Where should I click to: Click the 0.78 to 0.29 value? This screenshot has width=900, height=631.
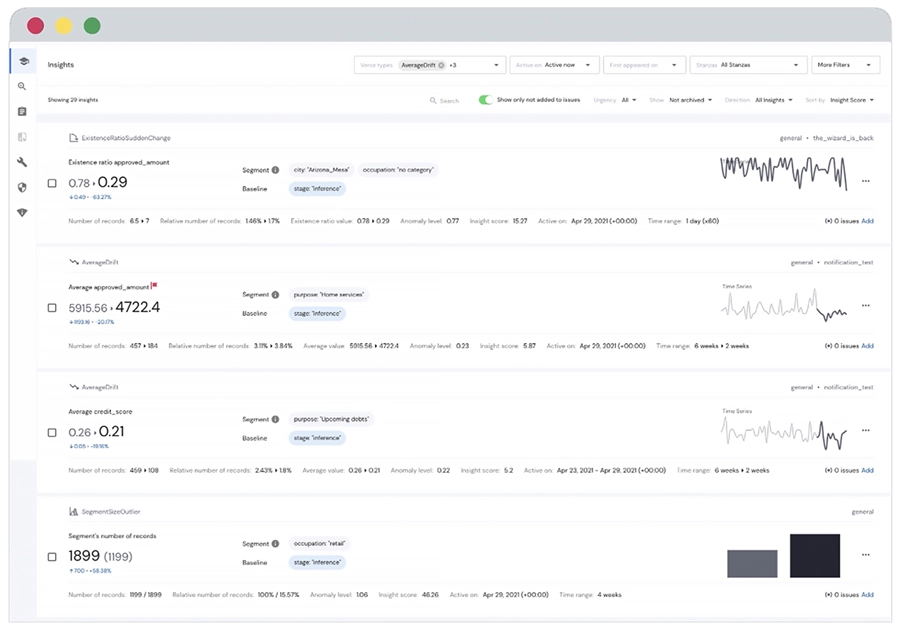(x=98, y=183)
